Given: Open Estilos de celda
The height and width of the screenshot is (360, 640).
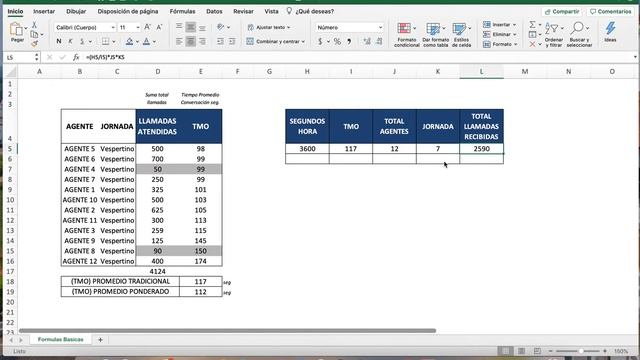Looking at the screenshot, I should tap(462, 35).
